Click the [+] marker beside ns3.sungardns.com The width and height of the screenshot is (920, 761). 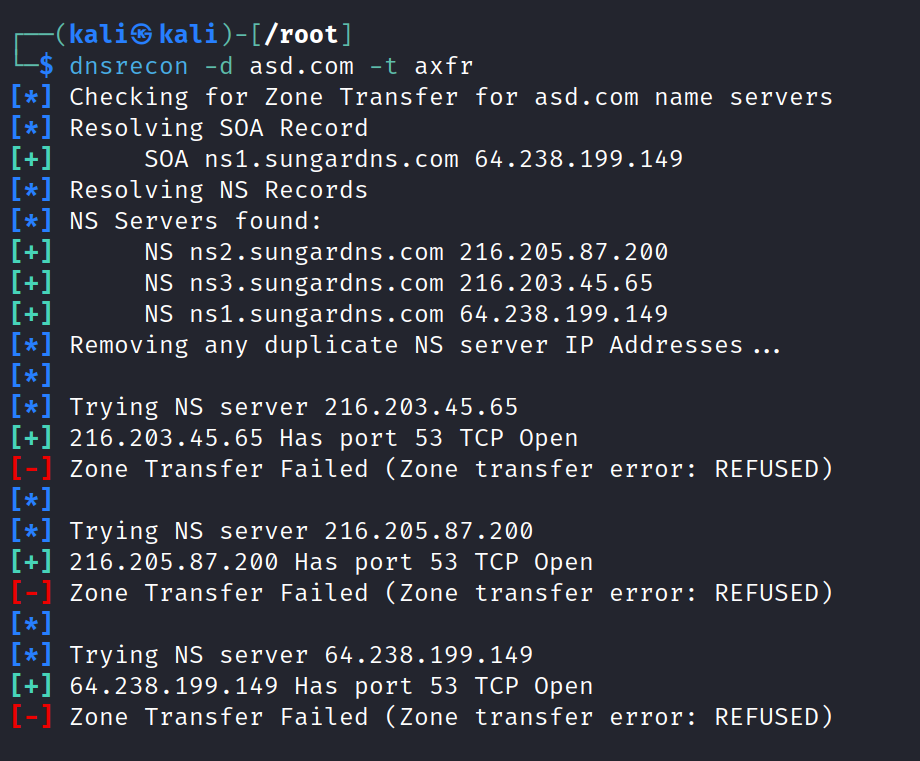click(x=31, y=283)
